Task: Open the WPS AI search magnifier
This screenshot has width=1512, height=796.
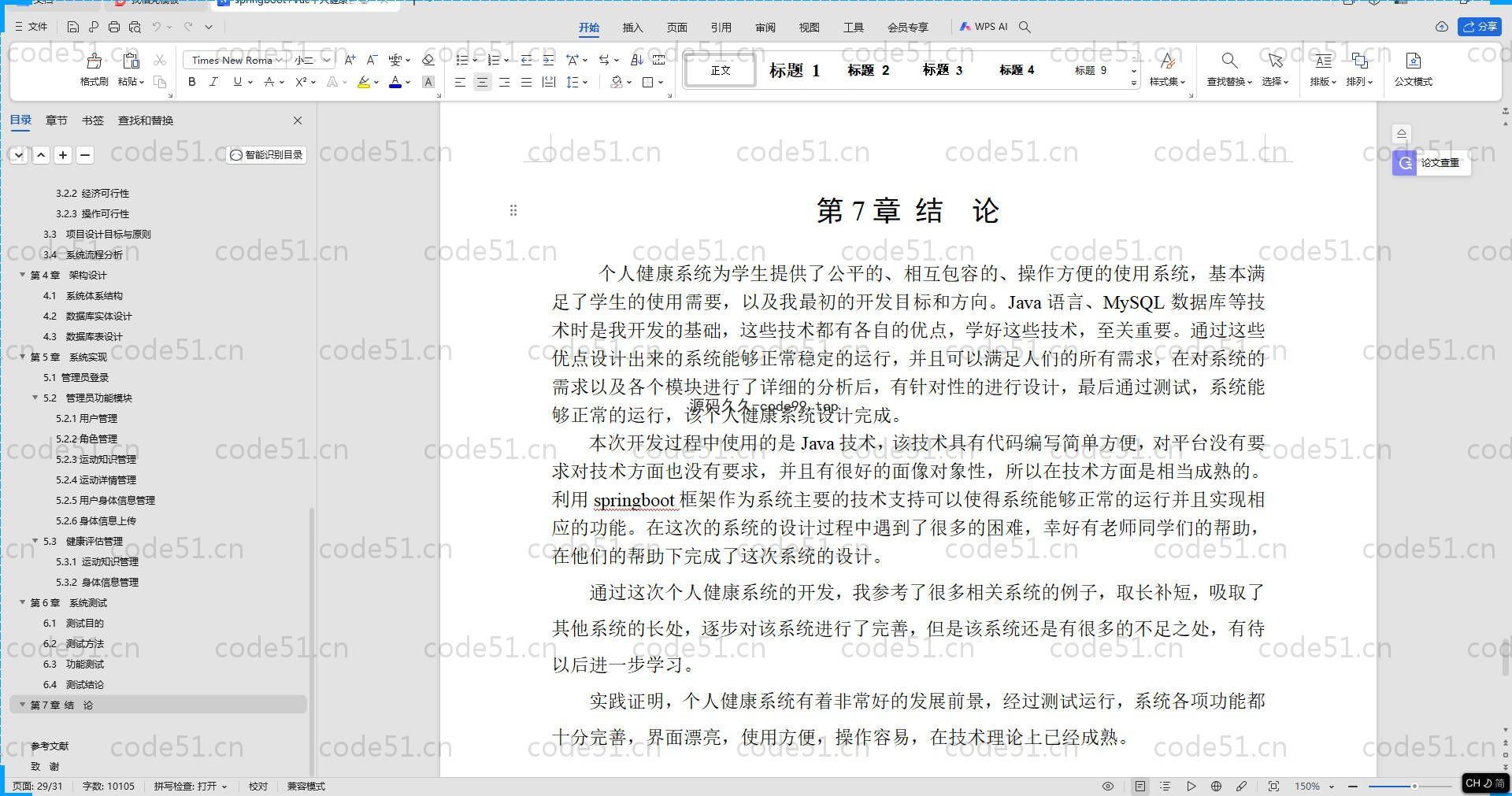Action: pyautogui.click(x=1025, y=27)
